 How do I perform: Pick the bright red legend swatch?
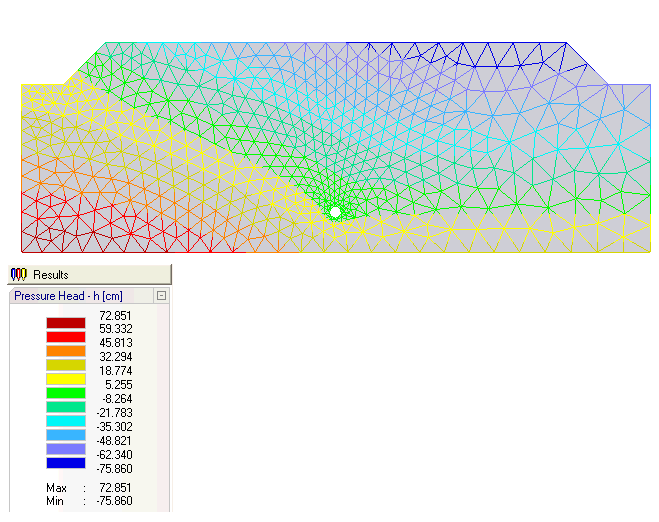[66, 337]
